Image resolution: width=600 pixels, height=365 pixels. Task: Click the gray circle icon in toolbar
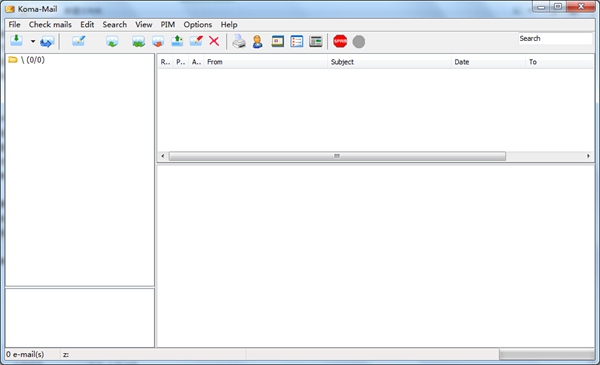pyautogui.click(x=359, y=42)
